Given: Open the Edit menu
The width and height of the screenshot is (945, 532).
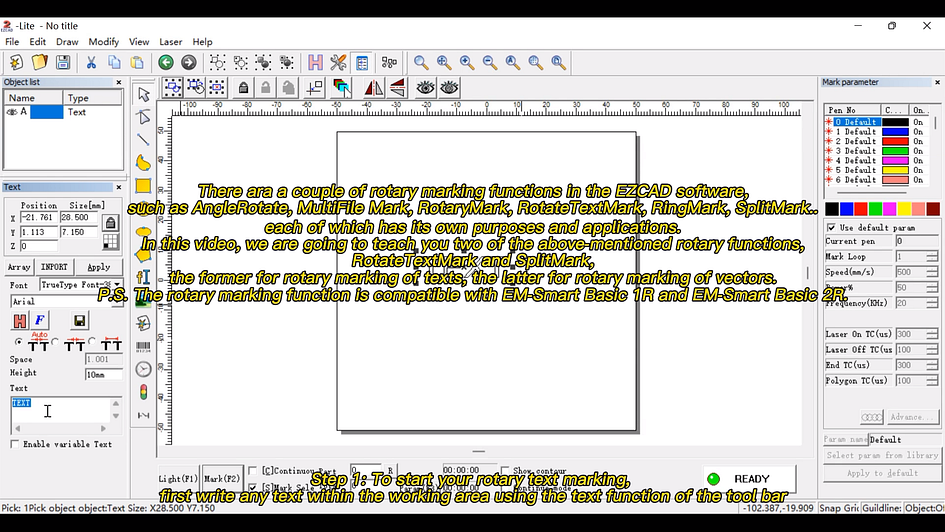Looking at the screenshot, I should click(x=37, y=42).
